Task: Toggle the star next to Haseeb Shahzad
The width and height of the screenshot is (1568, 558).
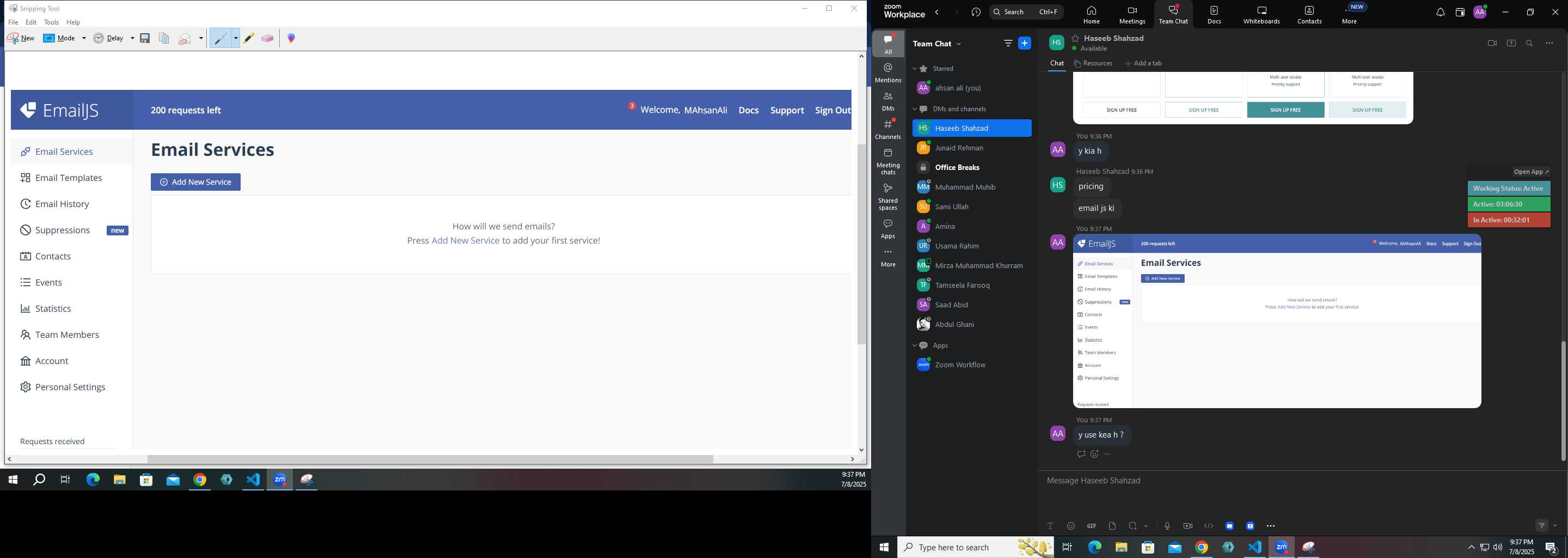Action: coord(1076,38)
